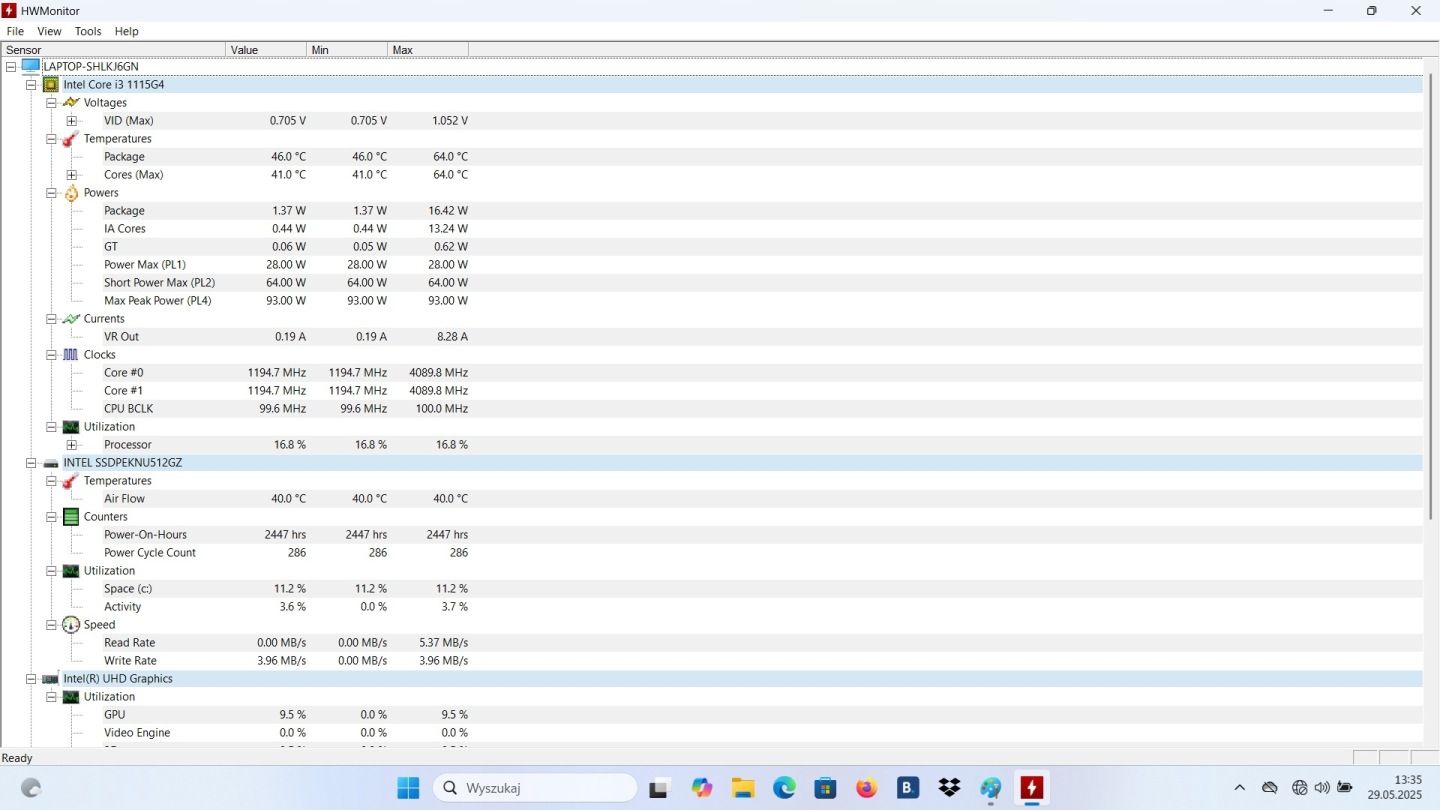The image size is (1440, 810).
Task: Open the Tools menu
Action: (x=88, y=32)
